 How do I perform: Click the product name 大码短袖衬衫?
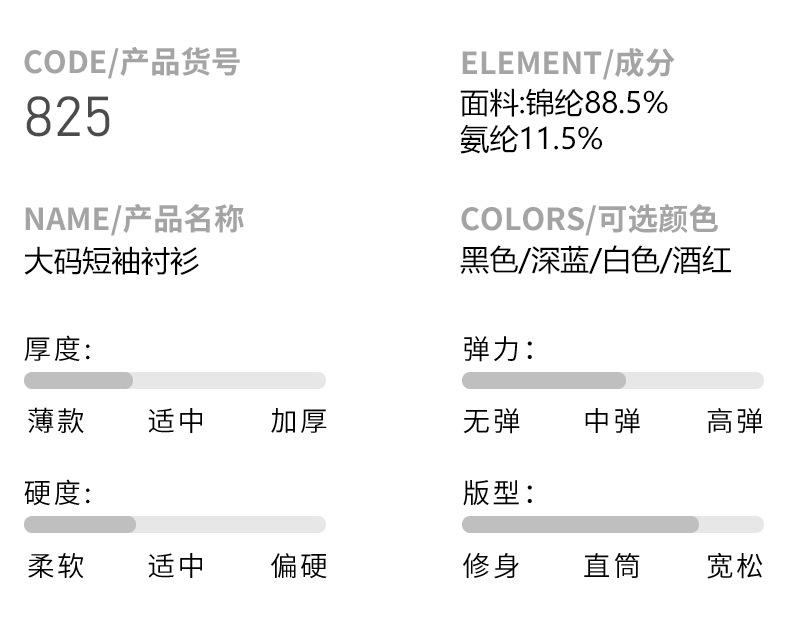[x=111, y=261]
